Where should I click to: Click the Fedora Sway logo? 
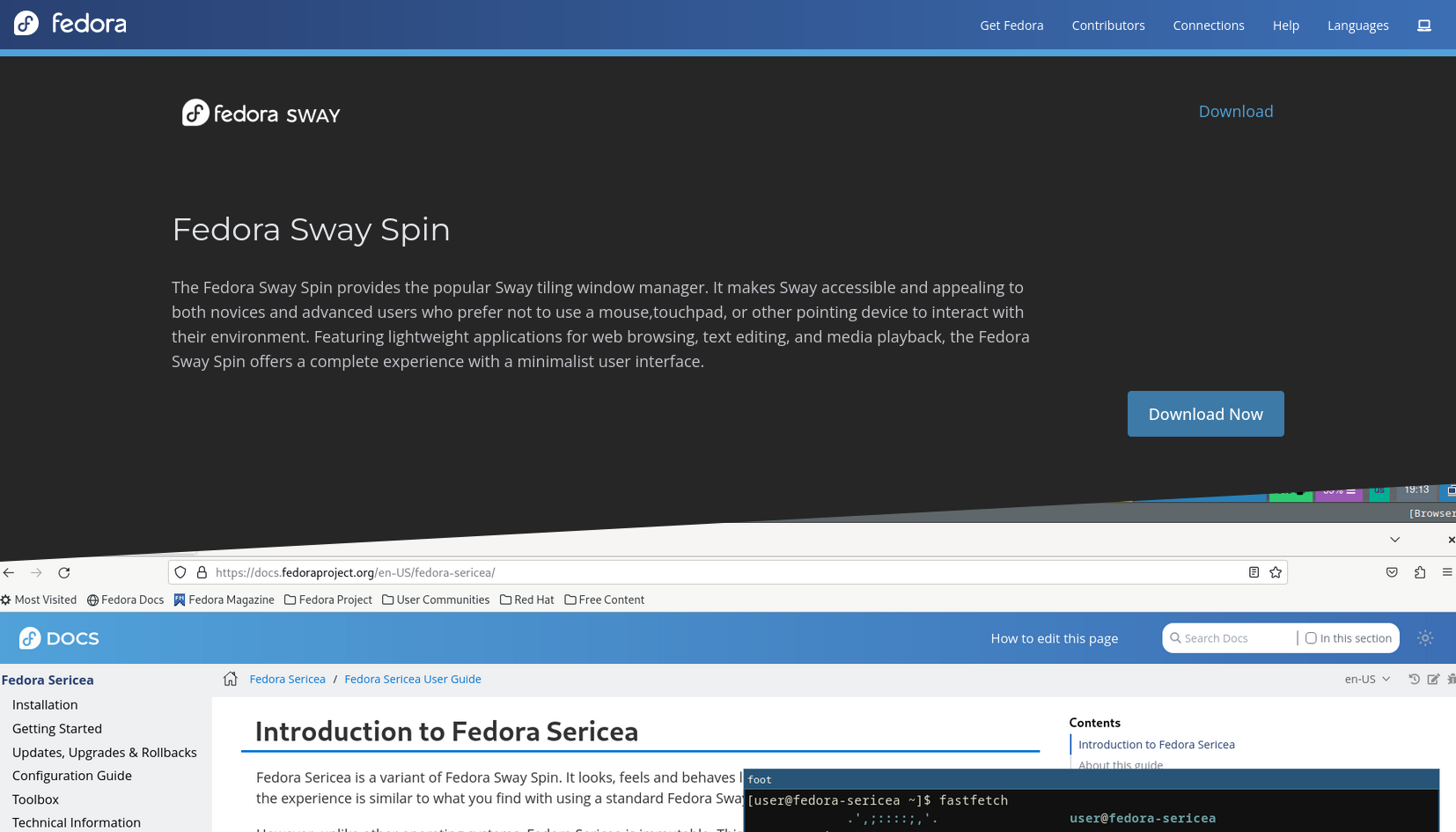261,113
